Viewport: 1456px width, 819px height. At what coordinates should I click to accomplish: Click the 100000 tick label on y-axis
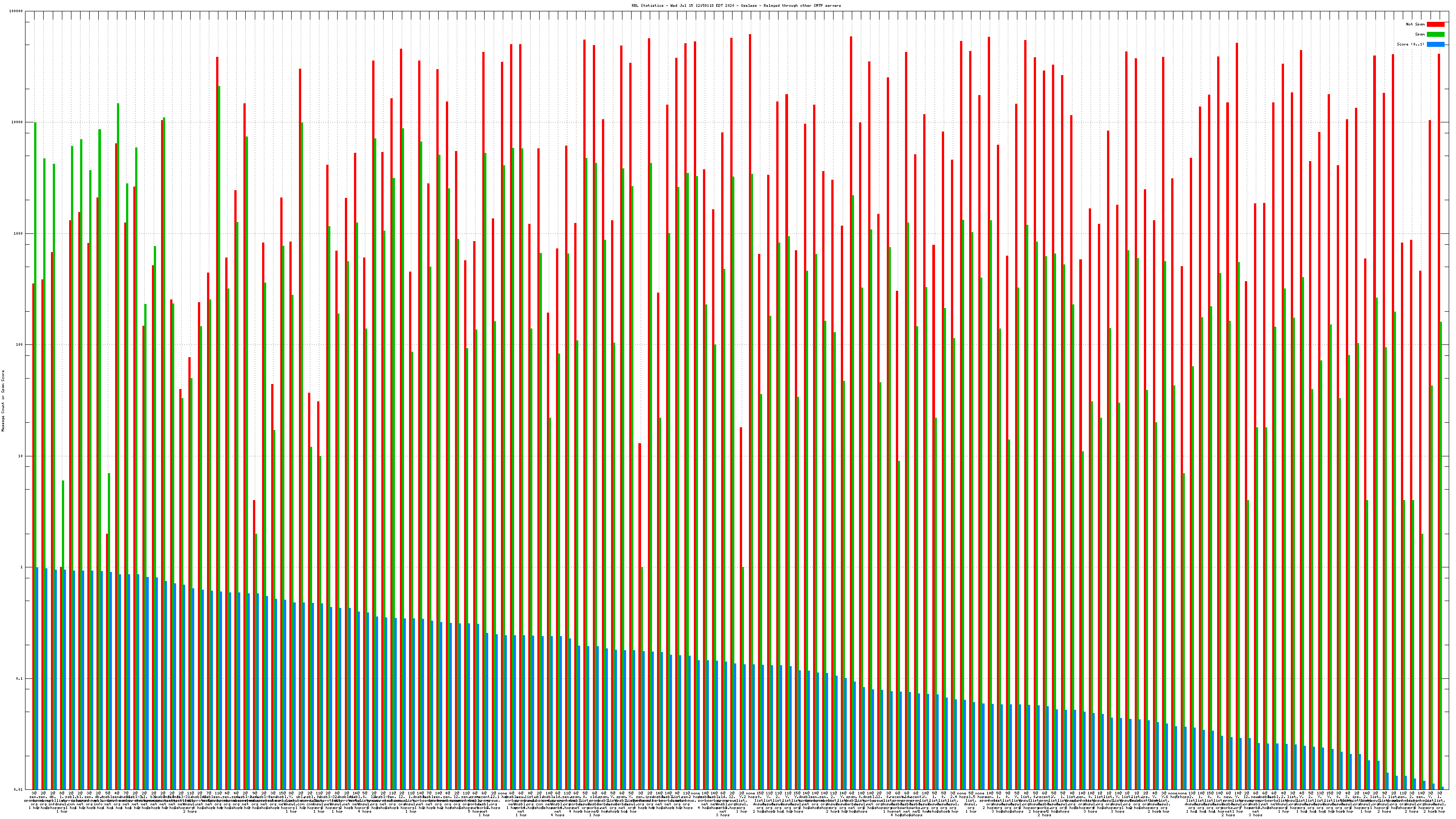(17, 11)
